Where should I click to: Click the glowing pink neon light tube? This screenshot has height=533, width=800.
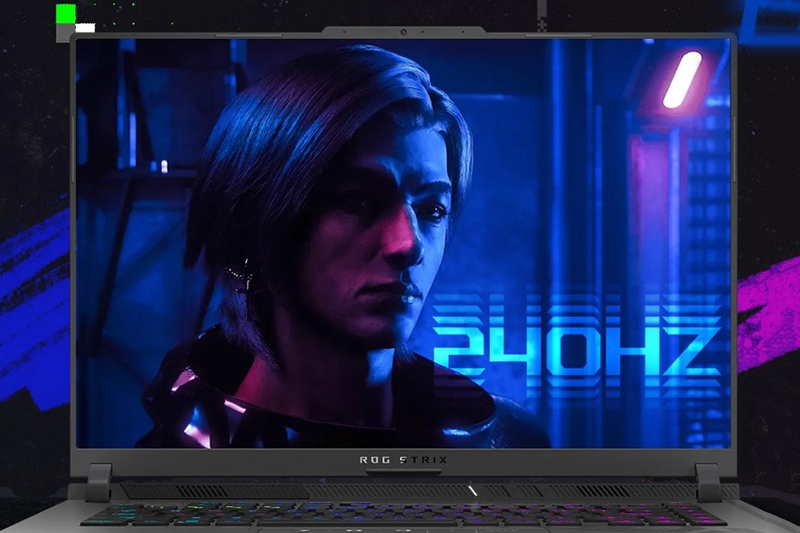click(x=682, y=80)
